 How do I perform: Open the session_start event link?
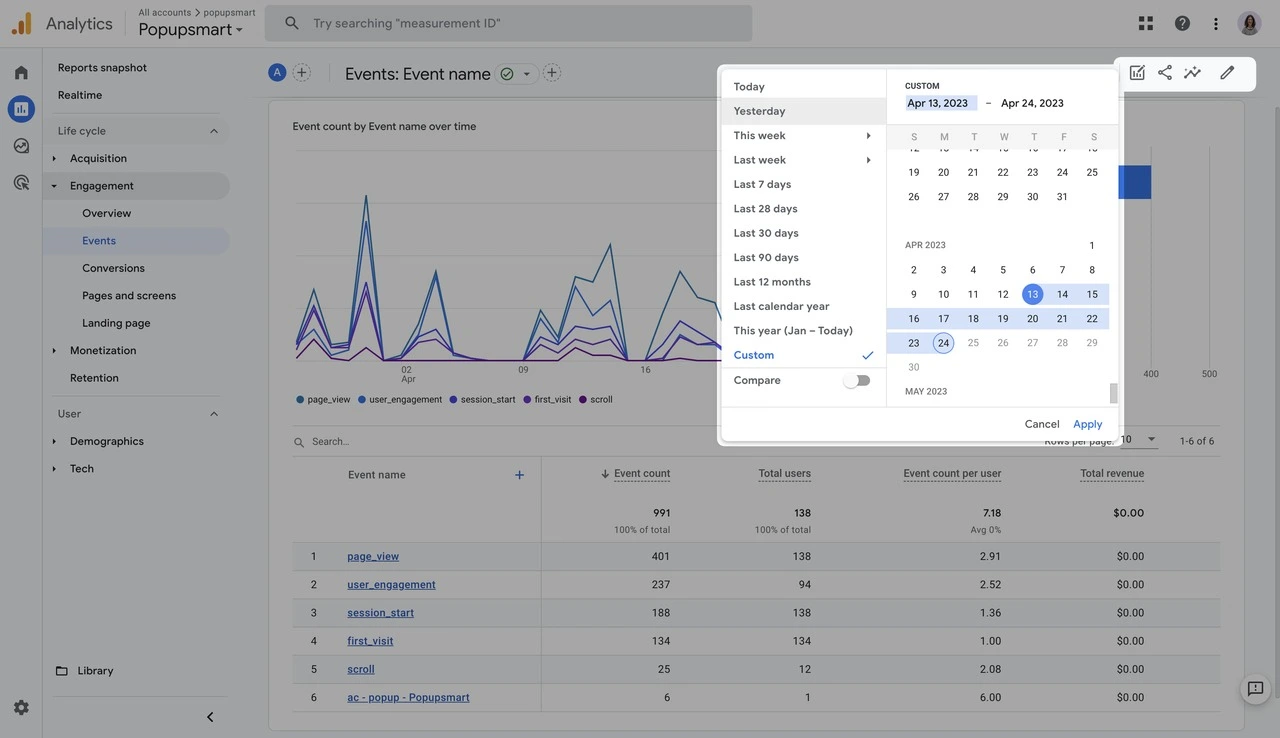(x=380, y=613)
